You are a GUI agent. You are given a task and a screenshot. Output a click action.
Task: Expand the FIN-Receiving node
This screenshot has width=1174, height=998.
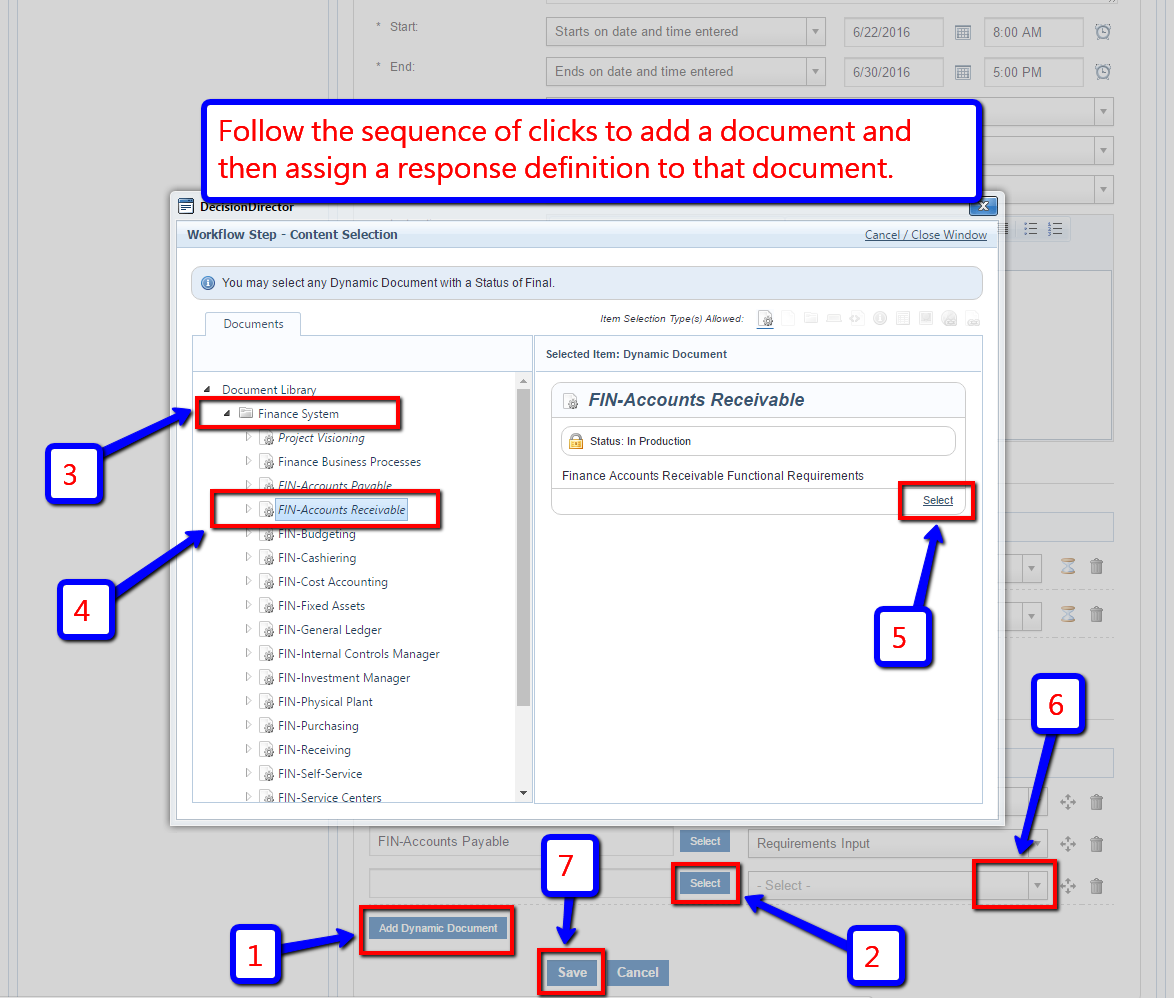248,749
